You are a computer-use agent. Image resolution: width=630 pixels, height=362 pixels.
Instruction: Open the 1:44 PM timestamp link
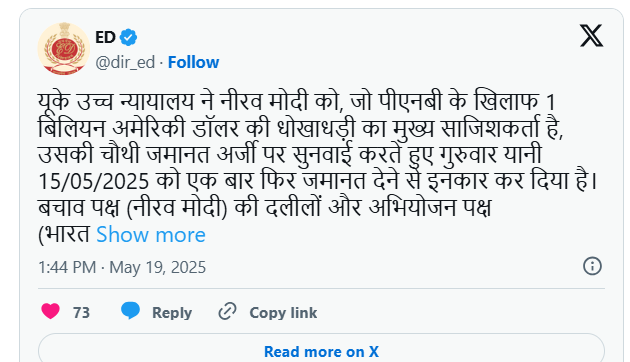pyautogui.click(x=67, y=267)
